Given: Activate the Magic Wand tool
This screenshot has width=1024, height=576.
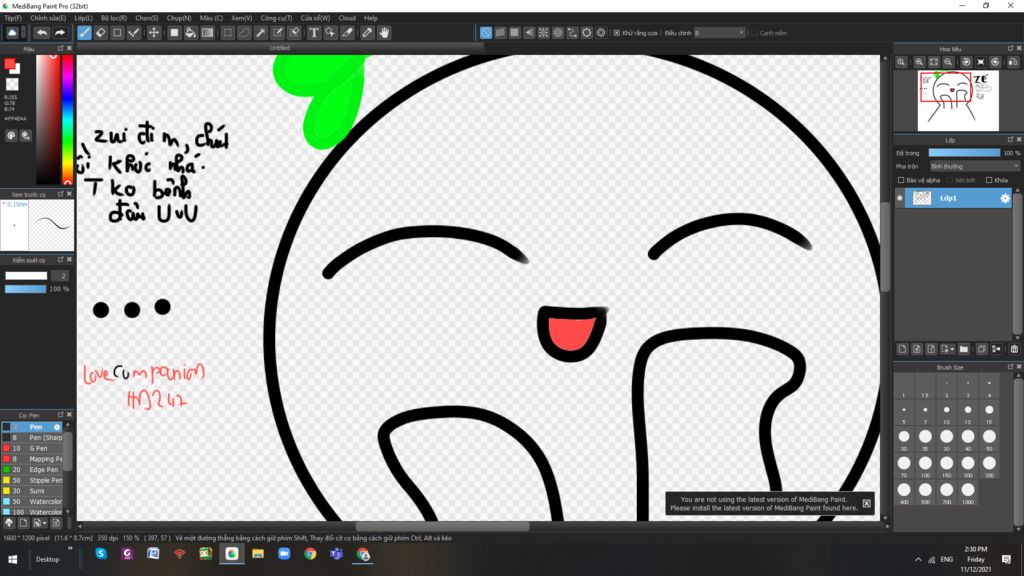Looking at the screenshot, I should [x=261, y=33].
